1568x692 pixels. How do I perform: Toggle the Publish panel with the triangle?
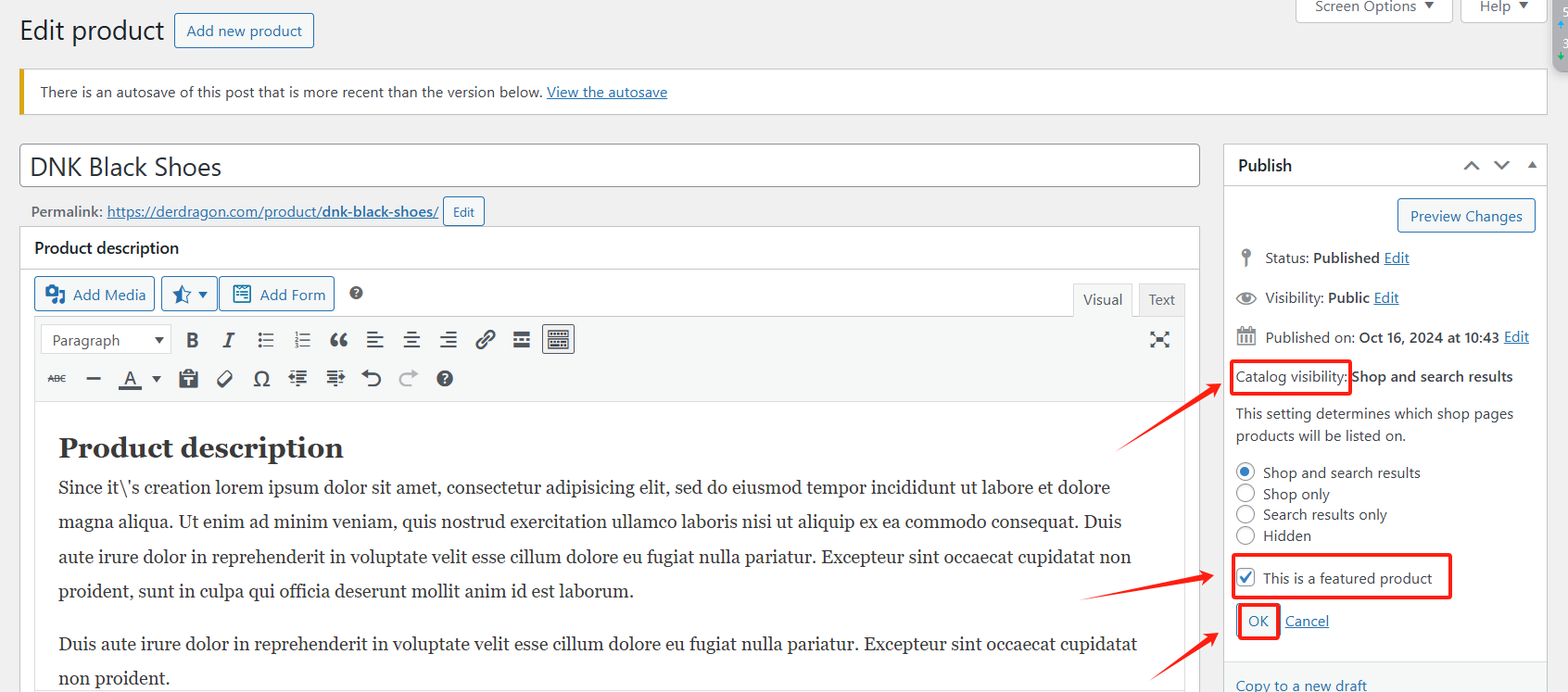tap(1532, 165)
